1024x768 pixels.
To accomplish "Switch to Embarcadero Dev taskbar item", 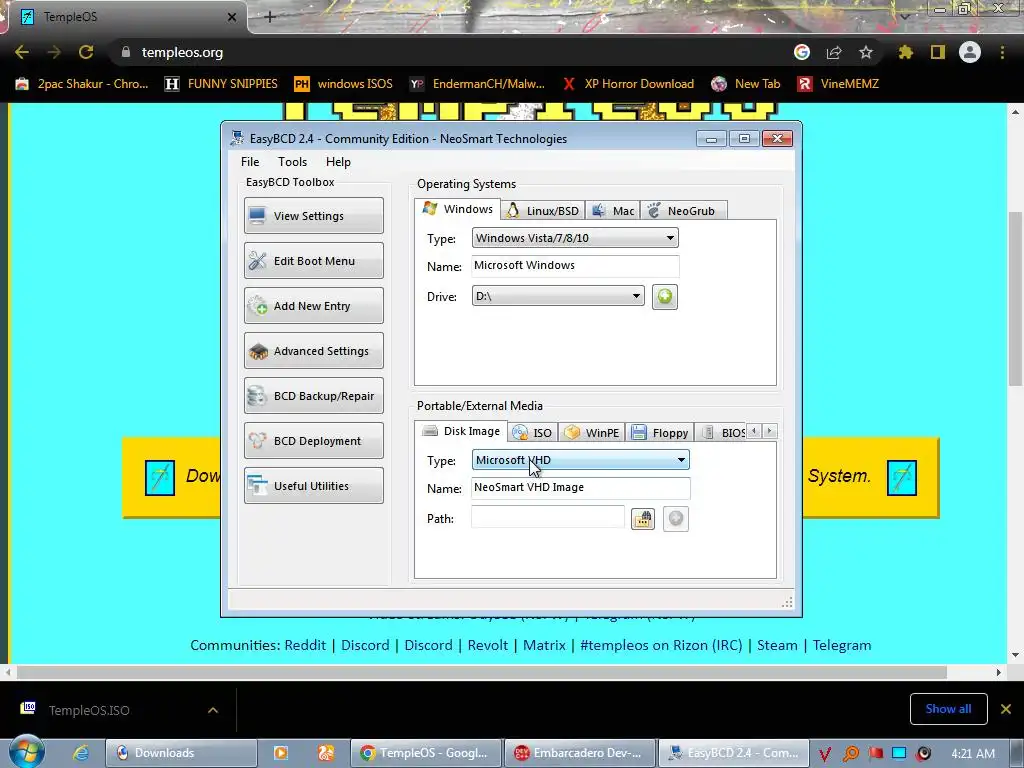I will point(580,753).
